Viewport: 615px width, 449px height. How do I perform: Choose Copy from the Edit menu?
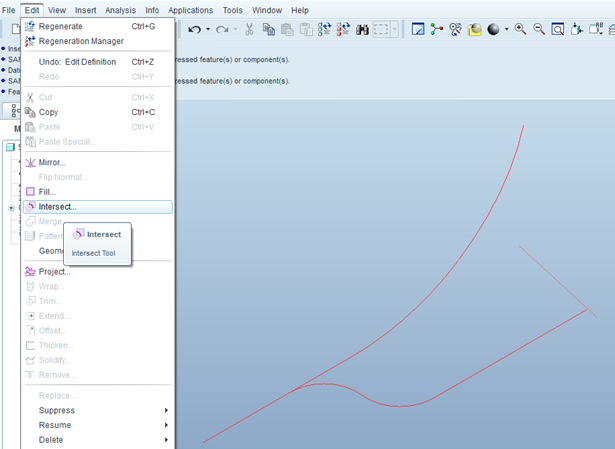coord(98,112)
